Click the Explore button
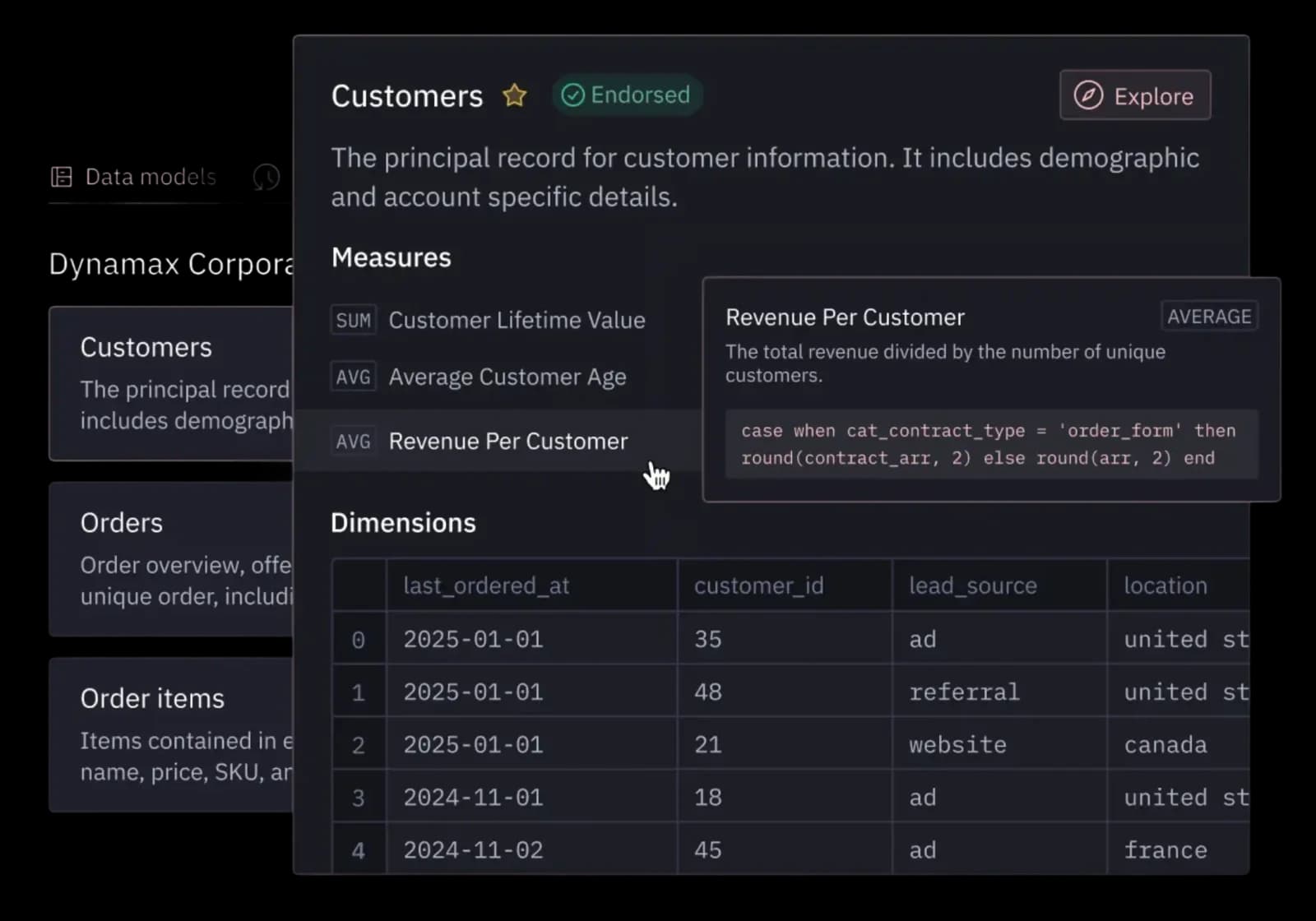 [x=1135, y=95]
